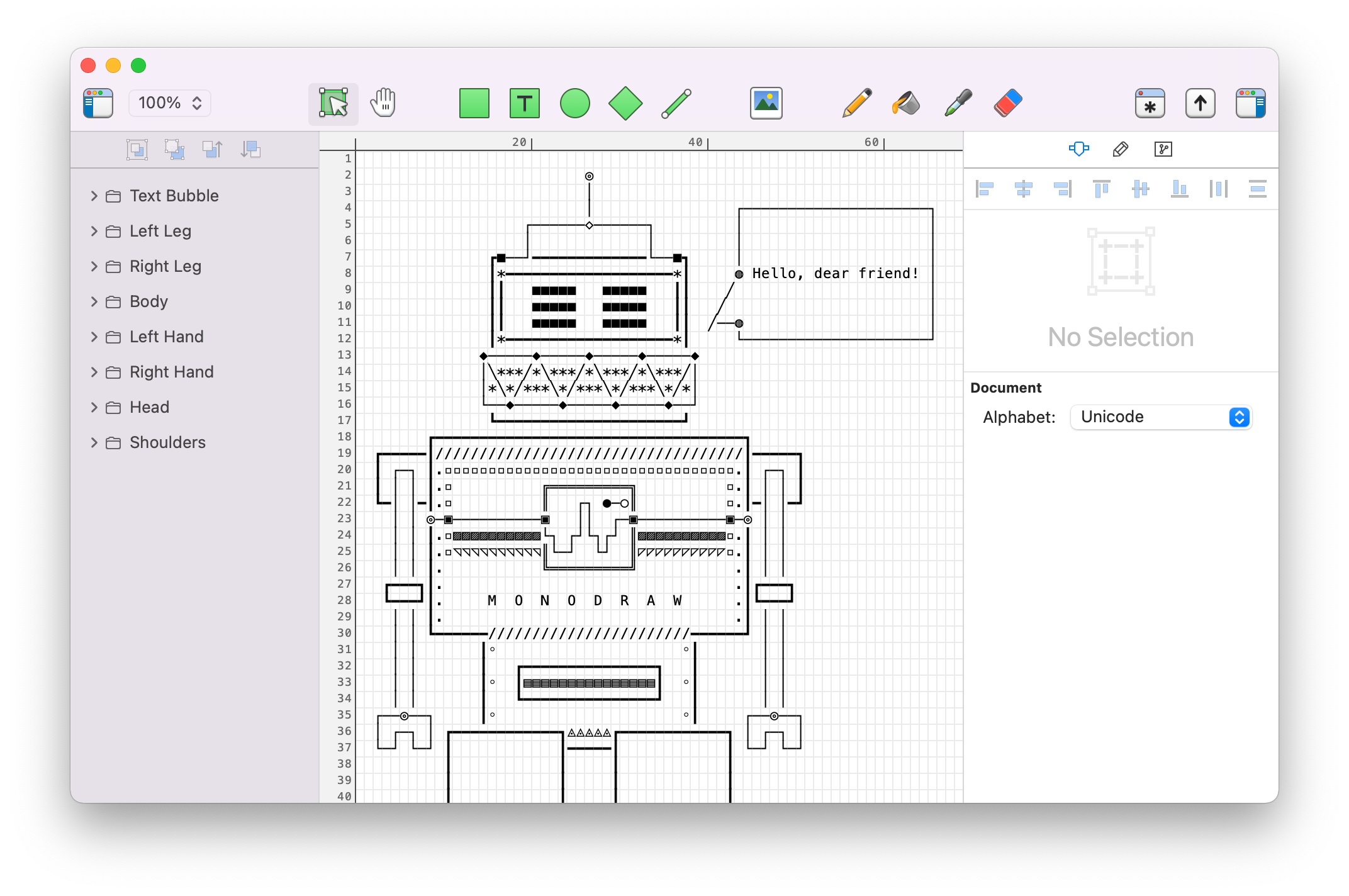Viewport: 1349px width, 896px height.
Task: Select the circle/ellipse tool
Action: coord(574,102)
